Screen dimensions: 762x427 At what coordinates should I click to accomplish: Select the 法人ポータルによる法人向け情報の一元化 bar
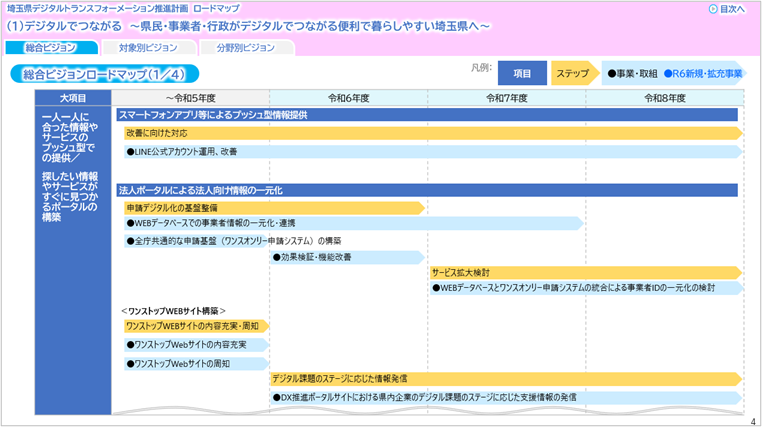[427, 190]
